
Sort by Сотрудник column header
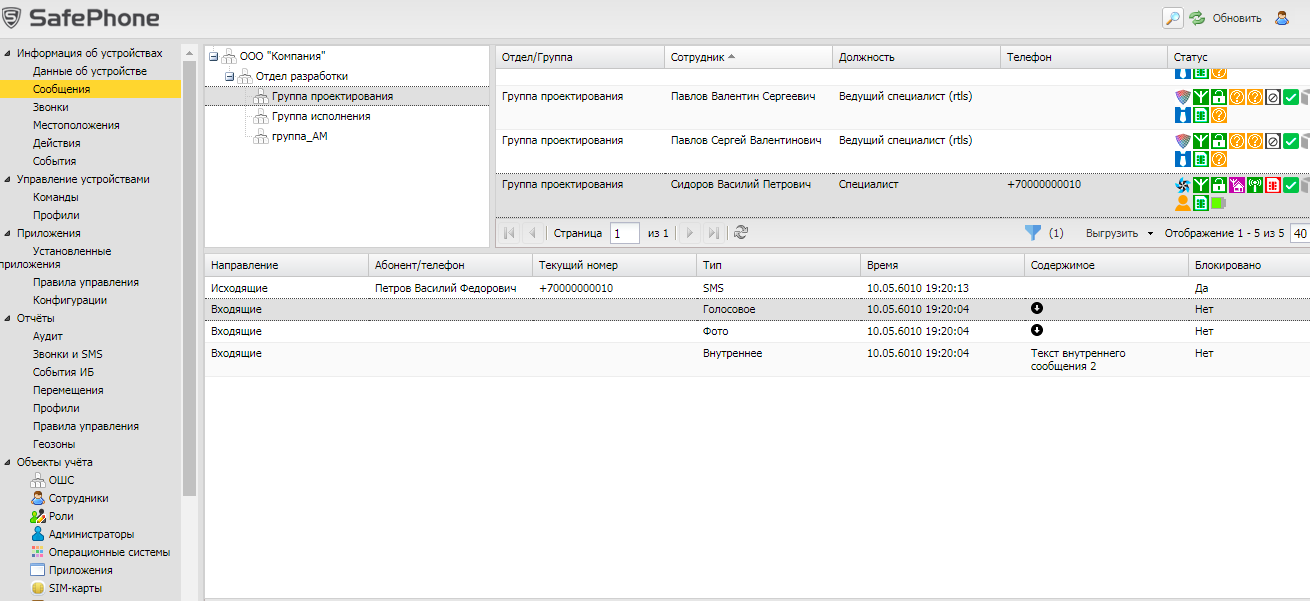coord(748,58)
